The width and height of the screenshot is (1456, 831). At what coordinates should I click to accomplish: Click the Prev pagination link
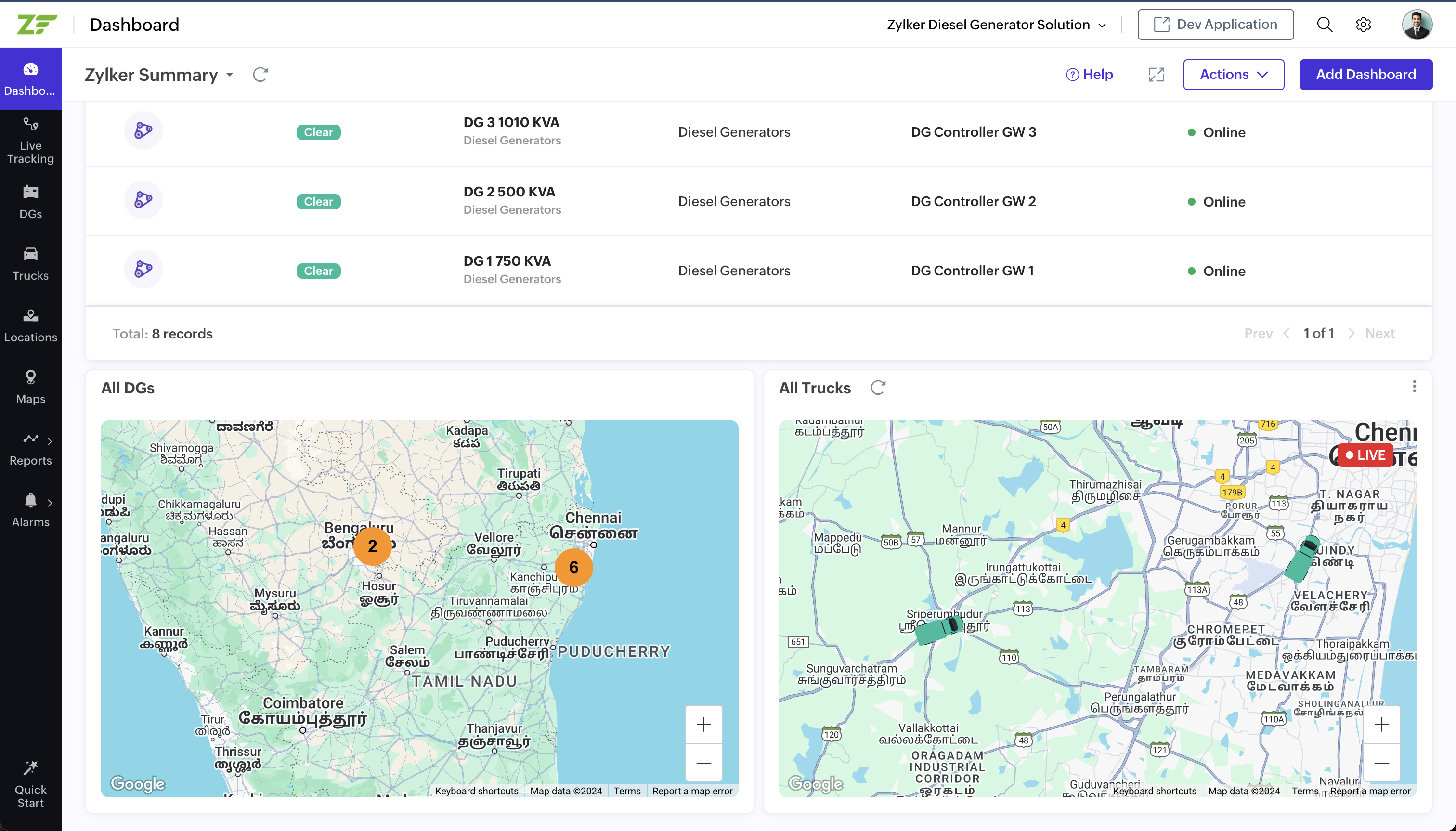click(x=1258, y=333)
